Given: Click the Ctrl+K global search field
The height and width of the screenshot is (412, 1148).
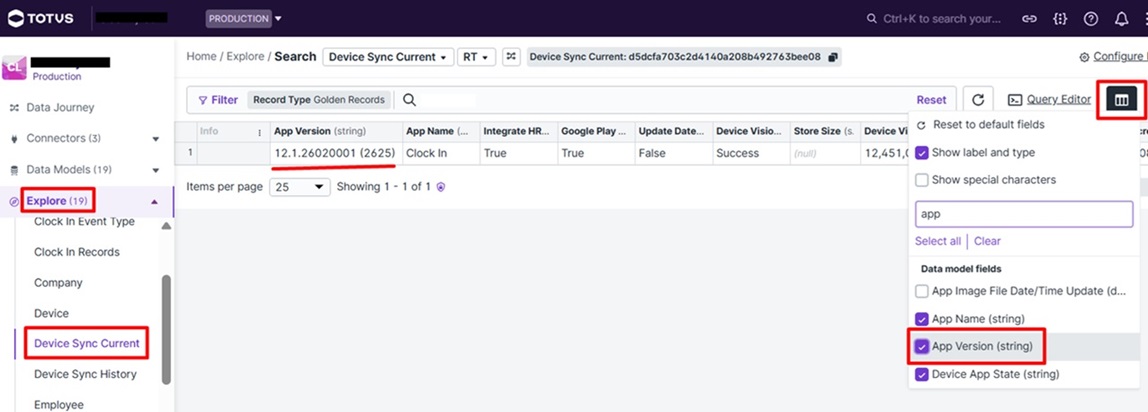Looking at the screenshot, I should coord(941,19).
